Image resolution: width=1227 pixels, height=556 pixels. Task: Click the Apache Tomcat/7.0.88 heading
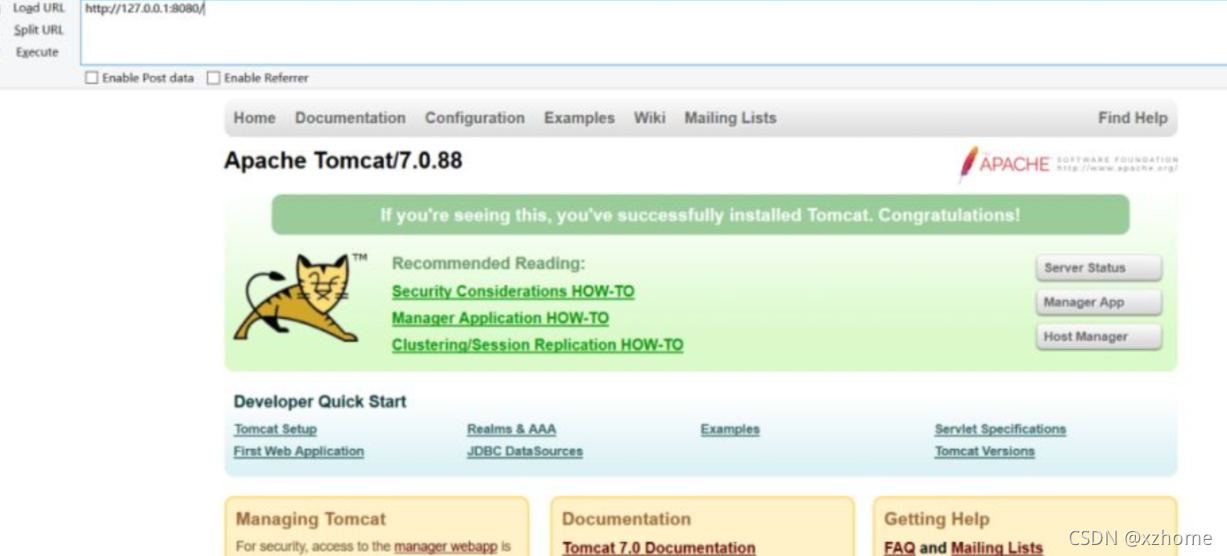click(x=343, y=161)
